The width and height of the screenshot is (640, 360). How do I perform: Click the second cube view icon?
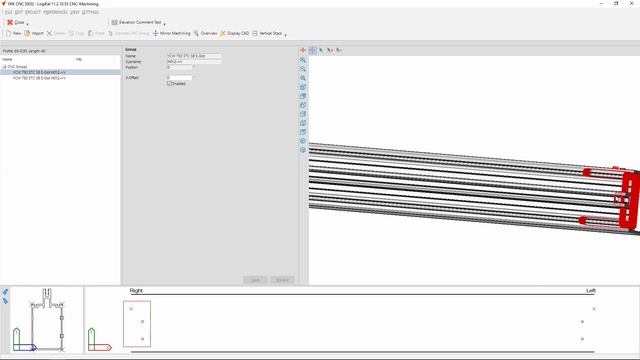[303, 96]
